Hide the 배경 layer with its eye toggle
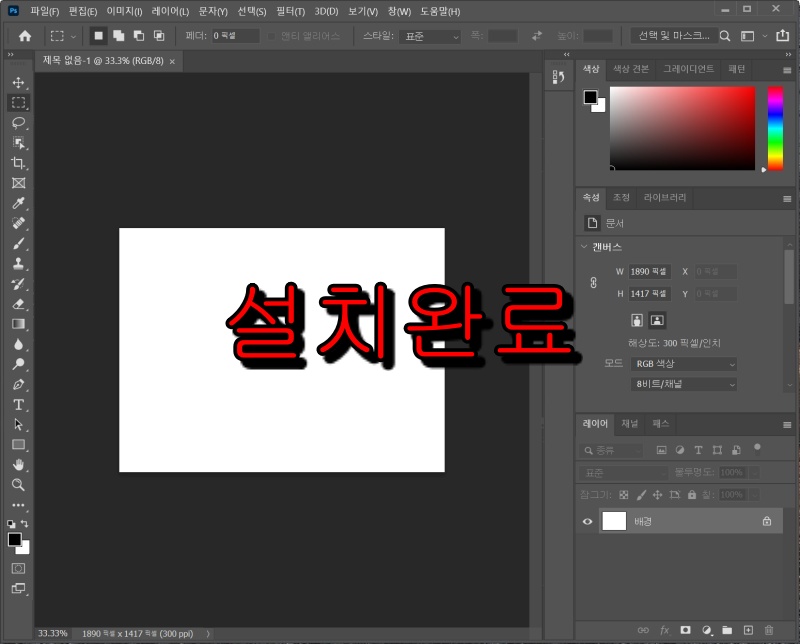This screenshot has height=644, width=800. pos(589,521)
